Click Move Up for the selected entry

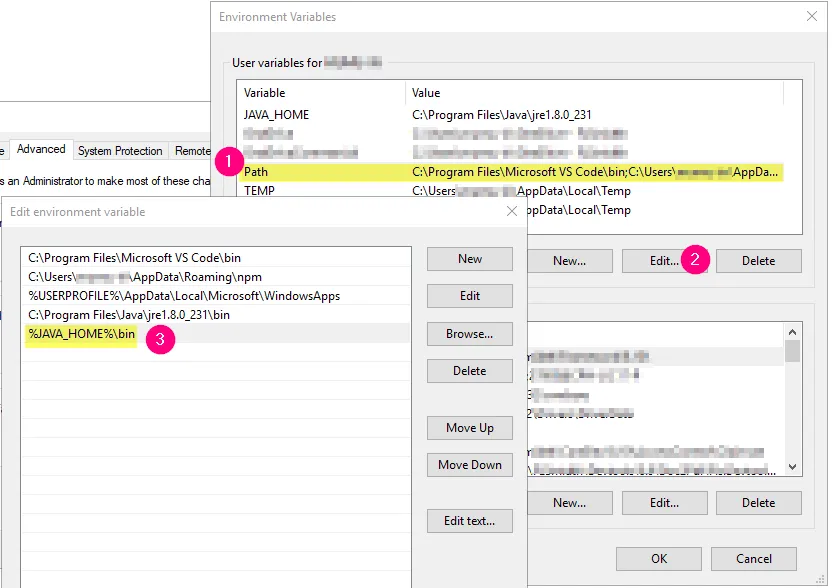point(470,428)
